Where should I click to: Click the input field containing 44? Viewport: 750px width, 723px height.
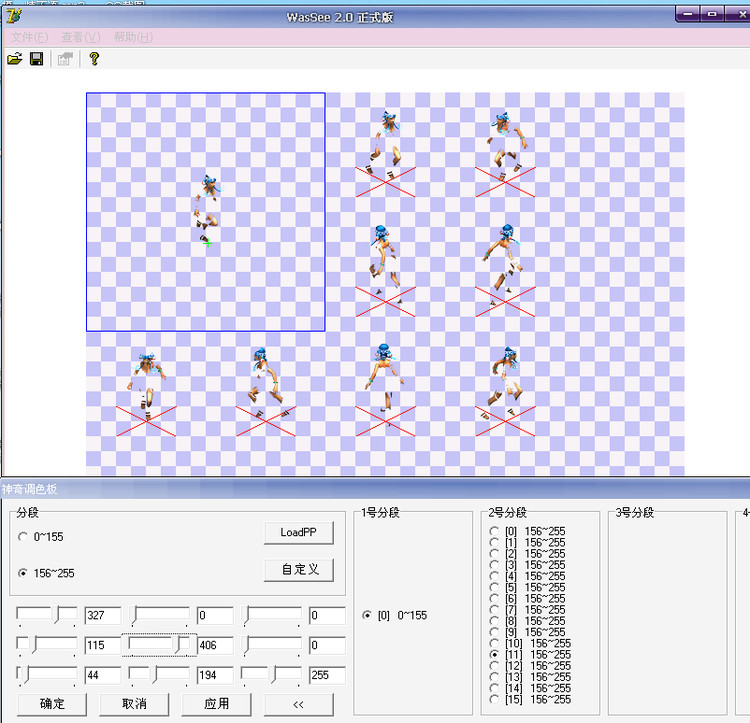[103, 675]
